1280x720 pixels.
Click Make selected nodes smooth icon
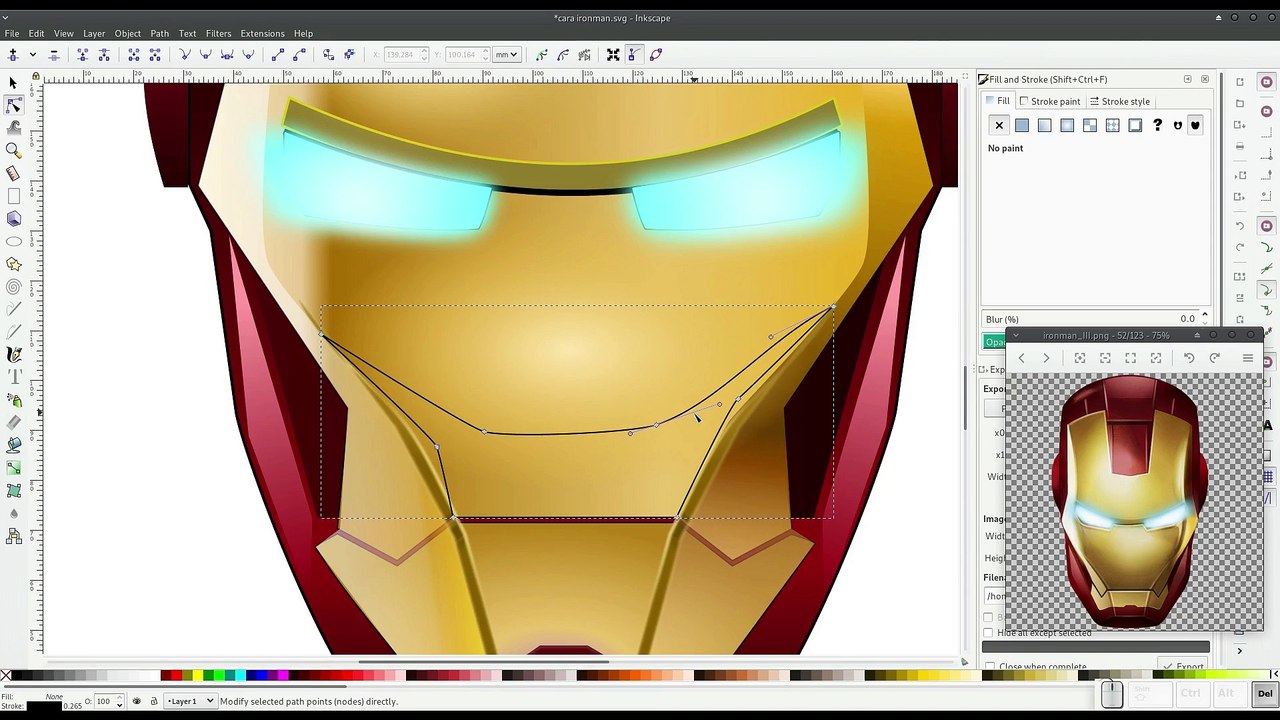(206, 54)
